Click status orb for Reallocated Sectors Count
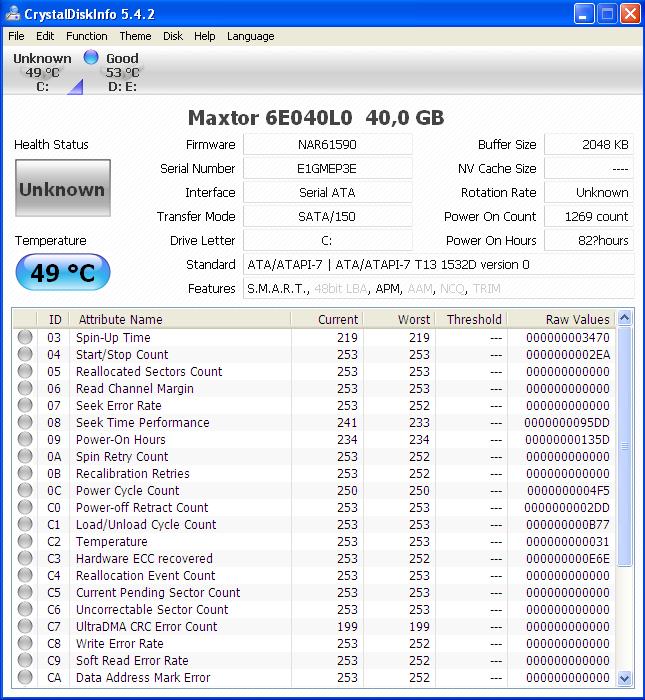This screenshot has width=645, height=700. pos(25,371)
